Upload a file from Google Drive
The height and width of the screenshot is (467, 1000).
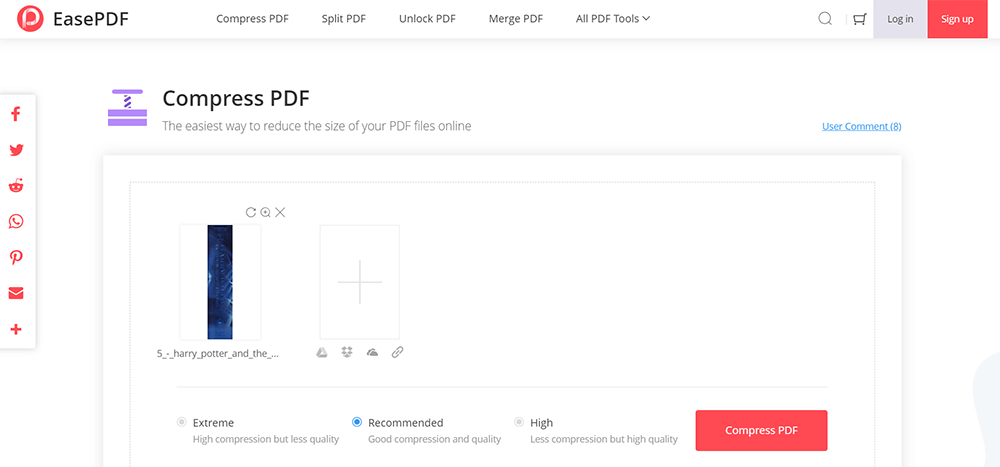322,352
